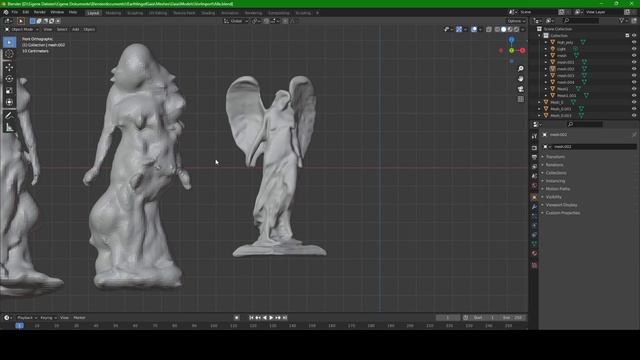This screenshot has width=640, height=360.
Task: Open the Texture properties tab icon
Action: click(x=534, y=265)
